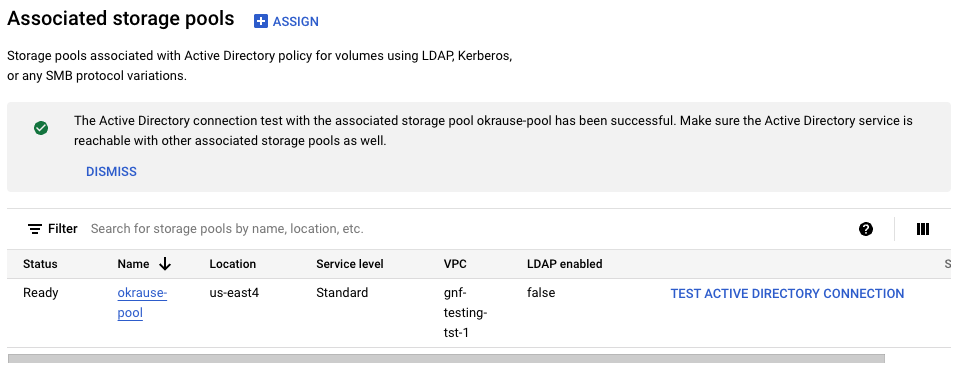Dismiss the Active Directory connection test notice
The width and height of the screenshot is (955, 369).
coord(111,171)
